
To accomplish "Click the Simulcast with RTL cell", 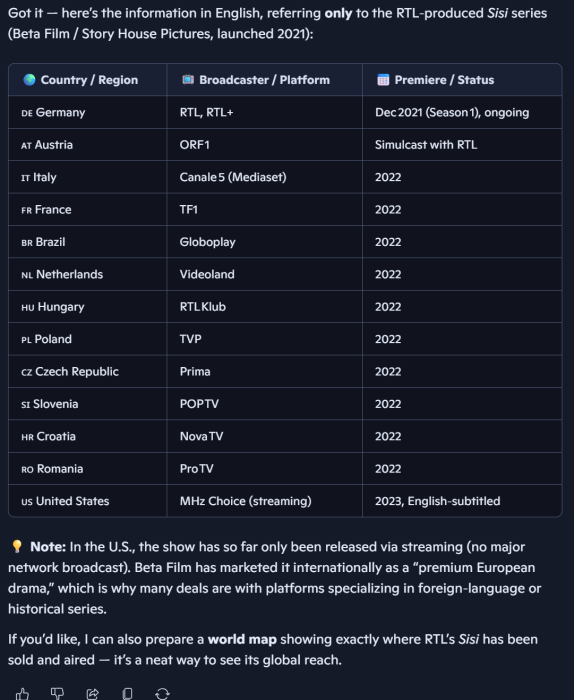I will pos(462,145).
